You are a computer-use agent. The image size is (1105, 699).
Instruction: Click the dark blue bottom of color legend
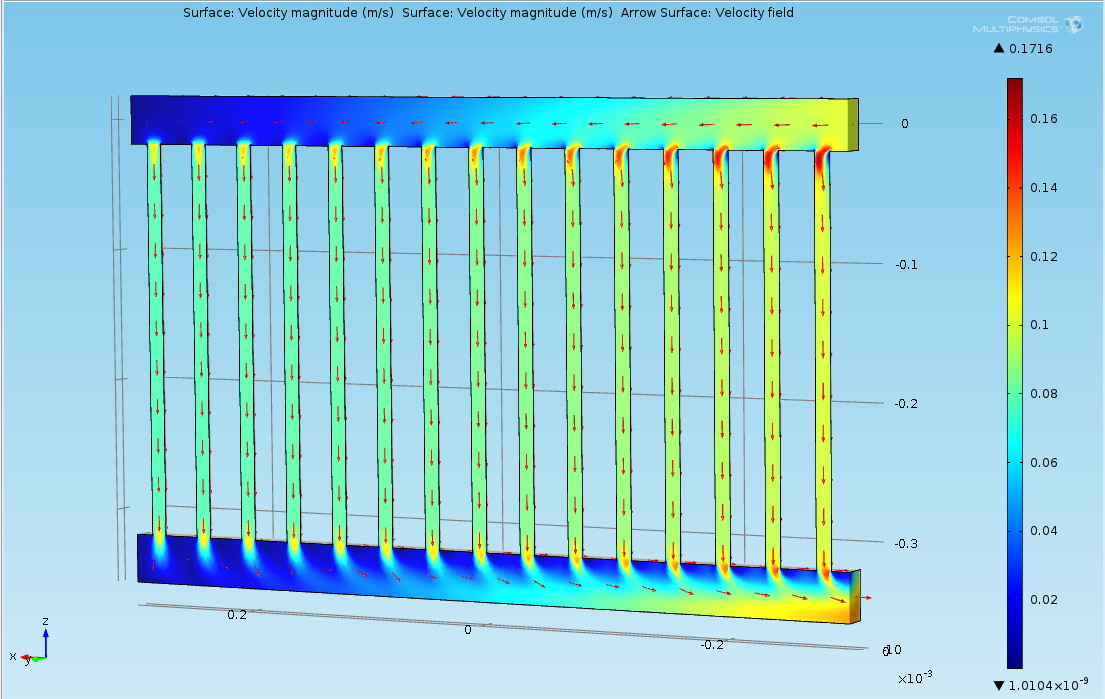click(1014, 660)
